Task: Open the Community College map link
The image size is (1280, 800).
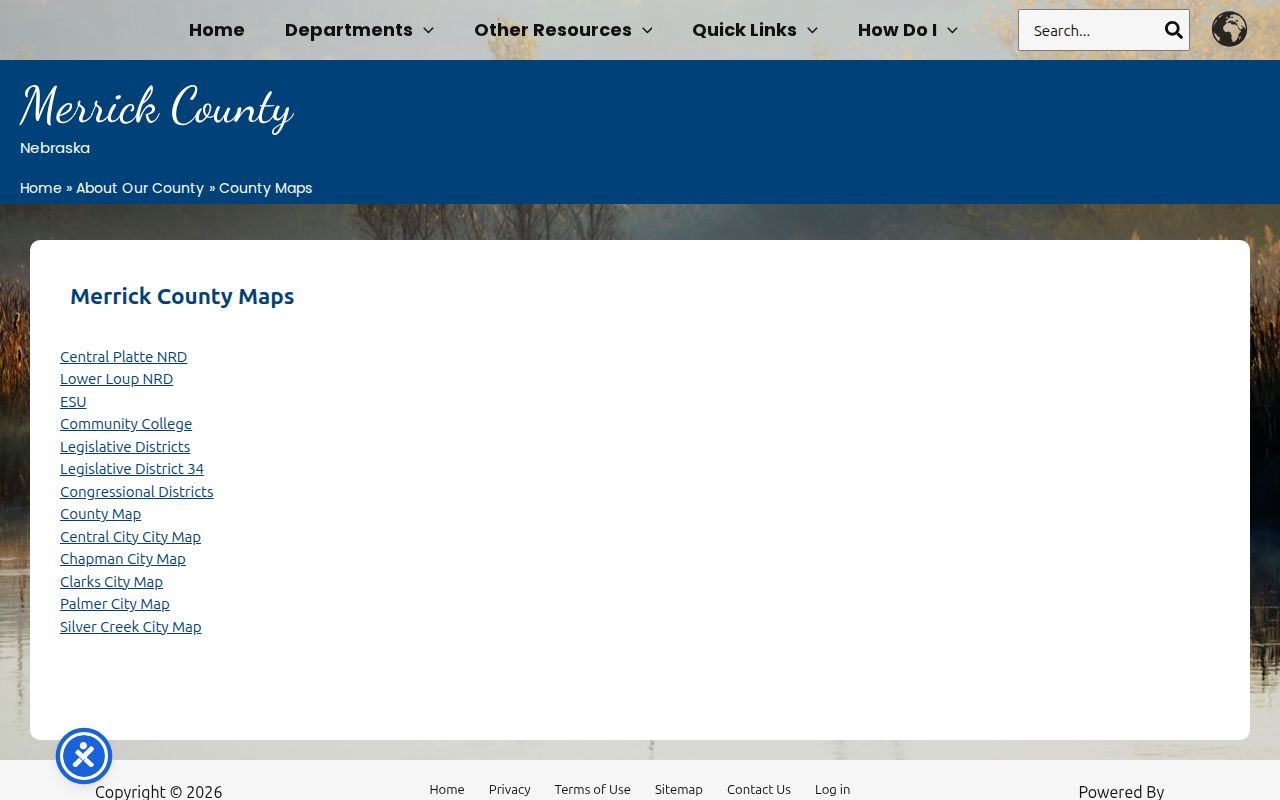Action: click(x=126, y=424)
